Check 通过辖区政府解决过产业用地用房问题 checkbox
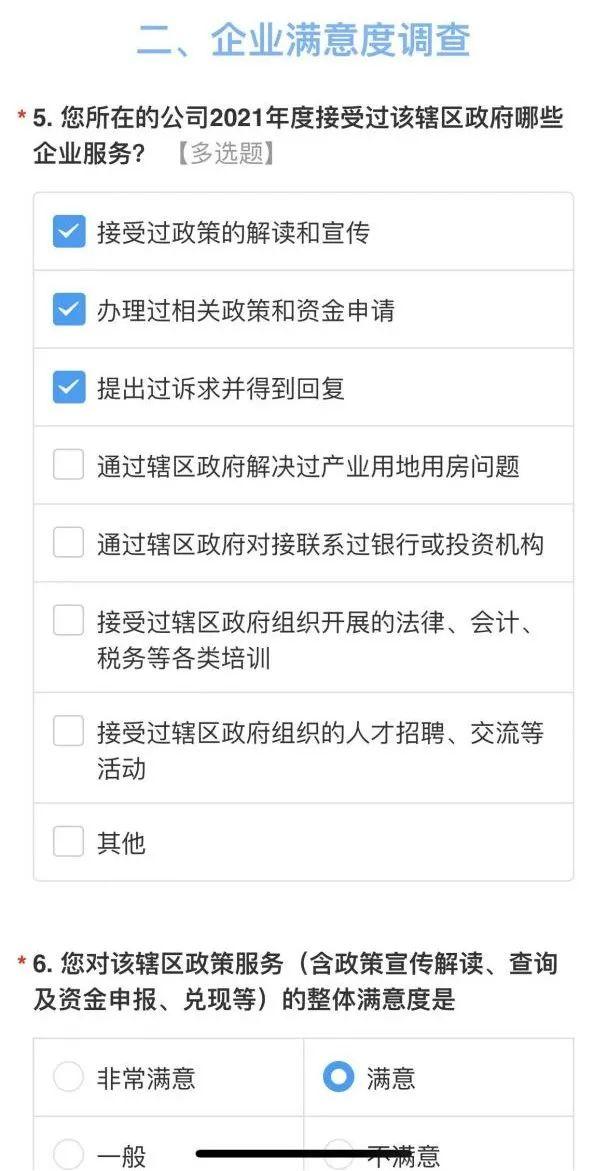607x1171 pixels. (x=68, y=465)
